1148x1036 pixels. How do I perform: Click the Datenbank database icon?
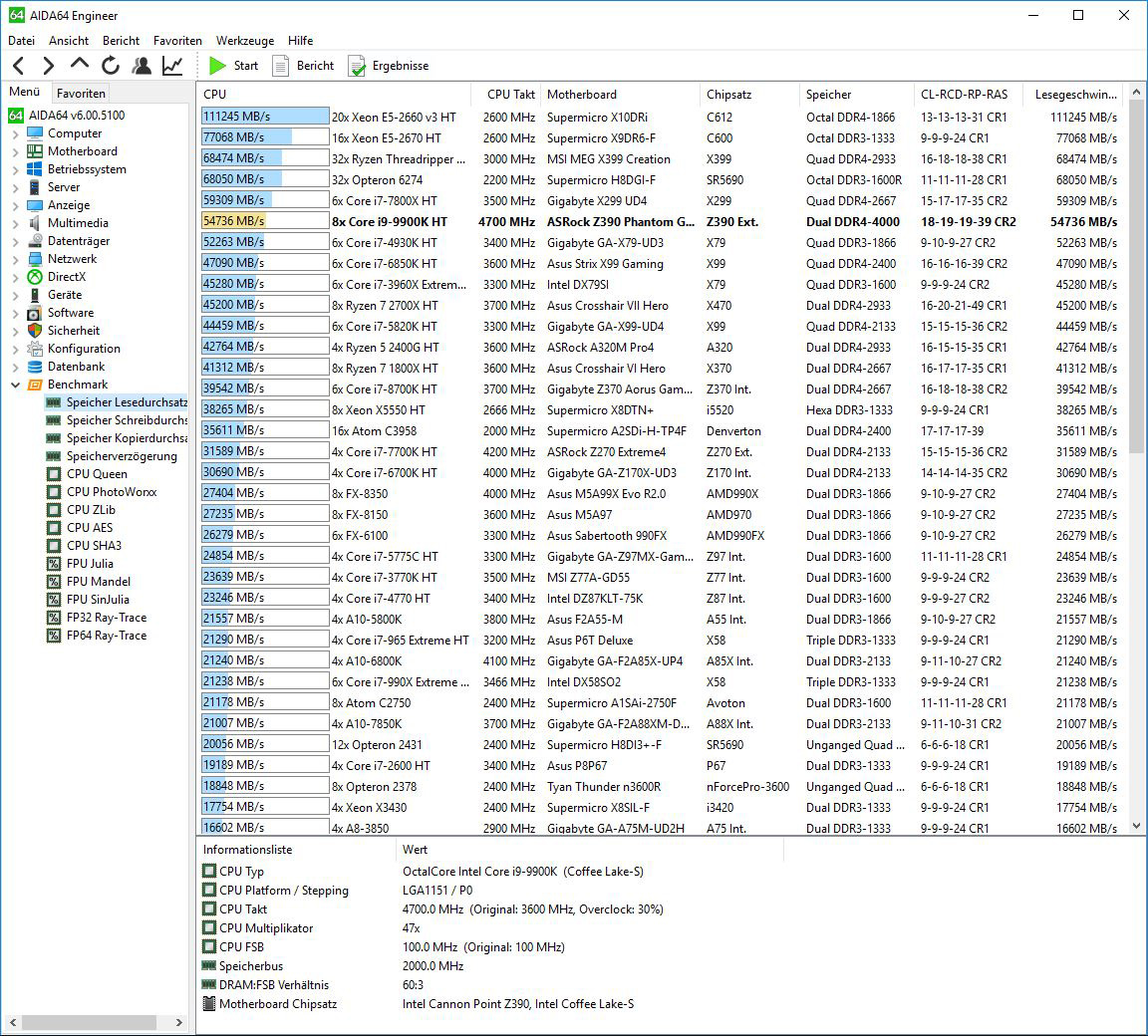(x=35, y=367)
